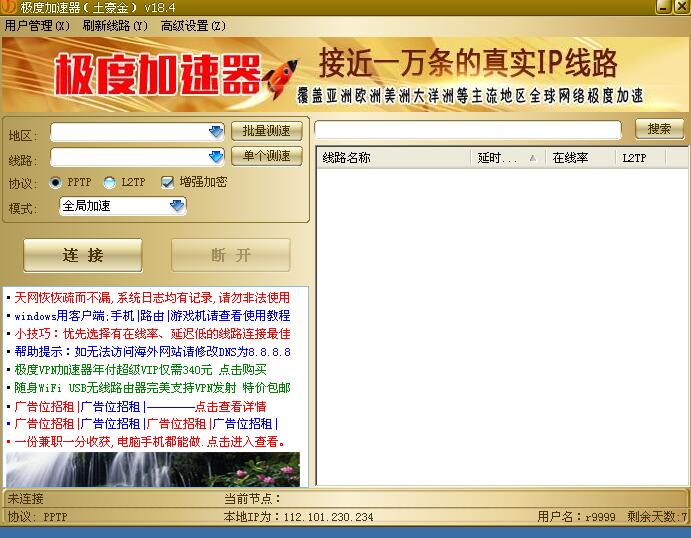Open the 刷新线路 menu
The height and width of the screenshot is (538, 691).
tap(115, 26)
